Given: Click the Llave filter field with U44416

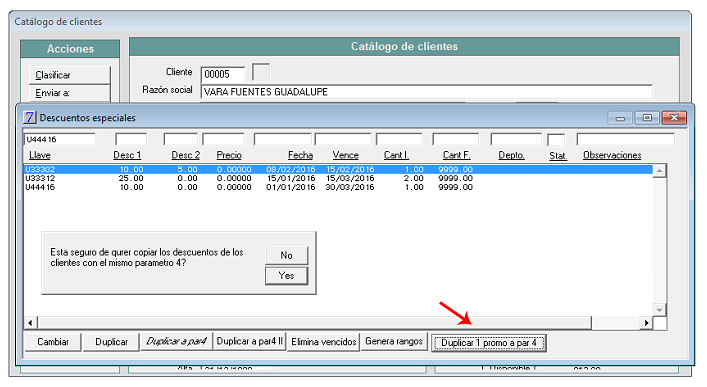Looking at the screenshot, I should tap(60, 139).
